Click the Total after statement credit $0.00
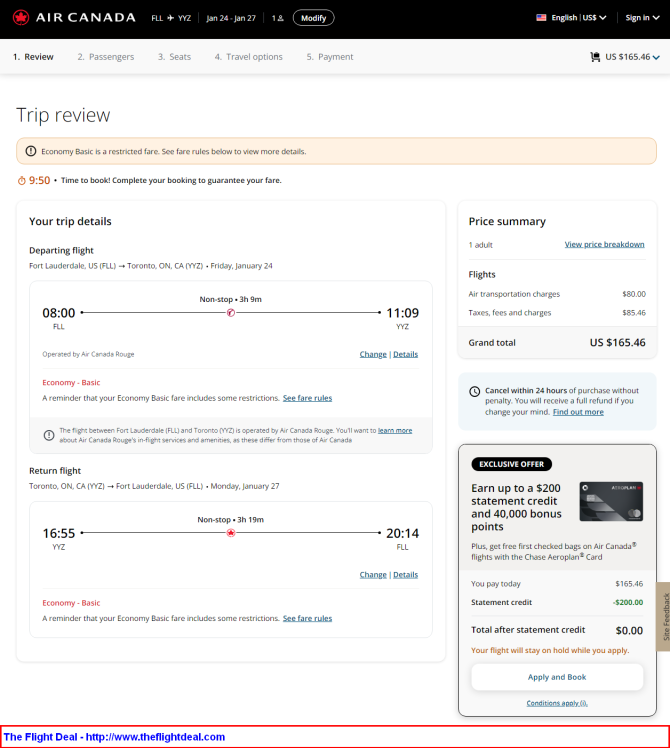Image resolution: width=670 pixels, height=748 pixels. point(557,630)
